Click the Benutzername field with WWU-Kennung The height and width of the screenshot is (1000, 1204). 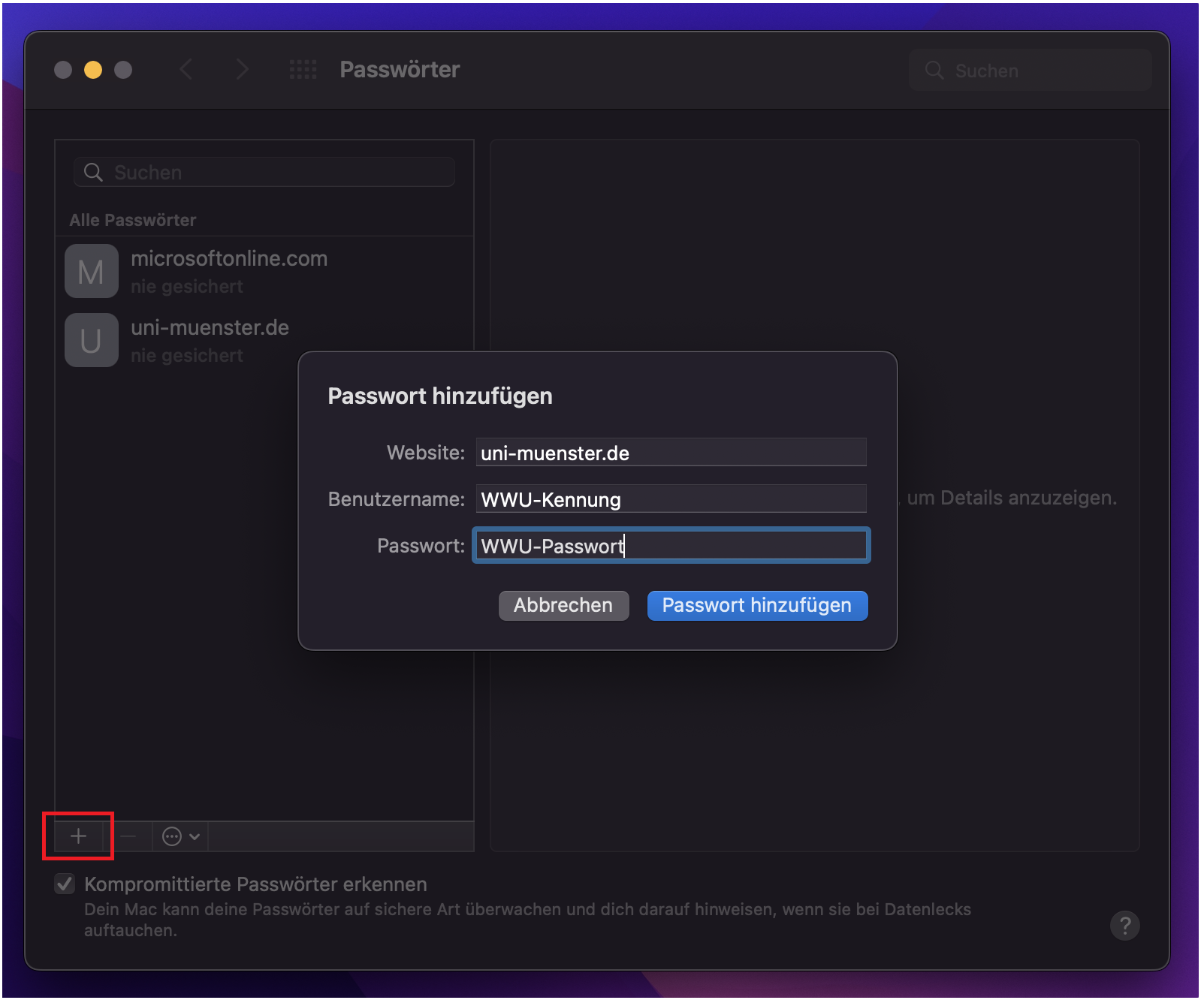click(671, 498)
